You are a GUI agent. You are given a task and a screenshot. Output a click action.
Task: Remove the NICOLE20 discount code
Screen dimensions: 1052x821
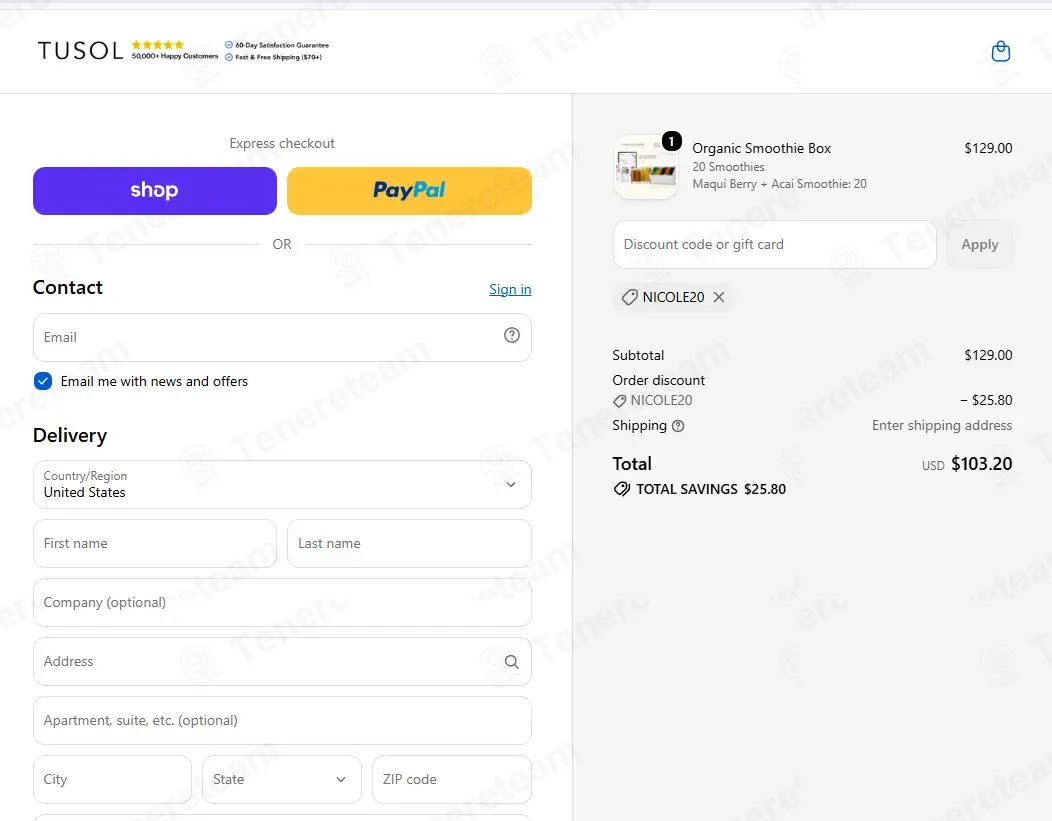click(719, 297)
